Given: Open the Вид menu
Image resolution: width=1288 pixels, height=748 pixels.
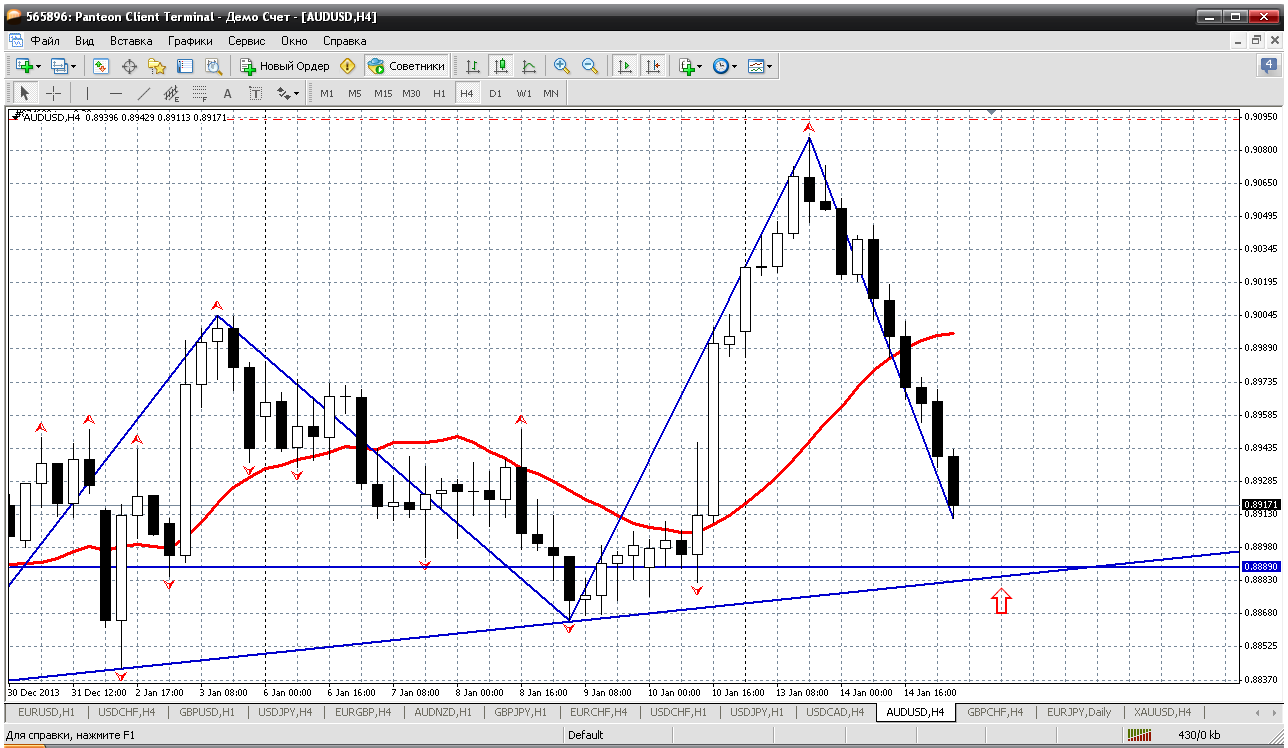Looking at the screenshot, I should tap(85, 41).
